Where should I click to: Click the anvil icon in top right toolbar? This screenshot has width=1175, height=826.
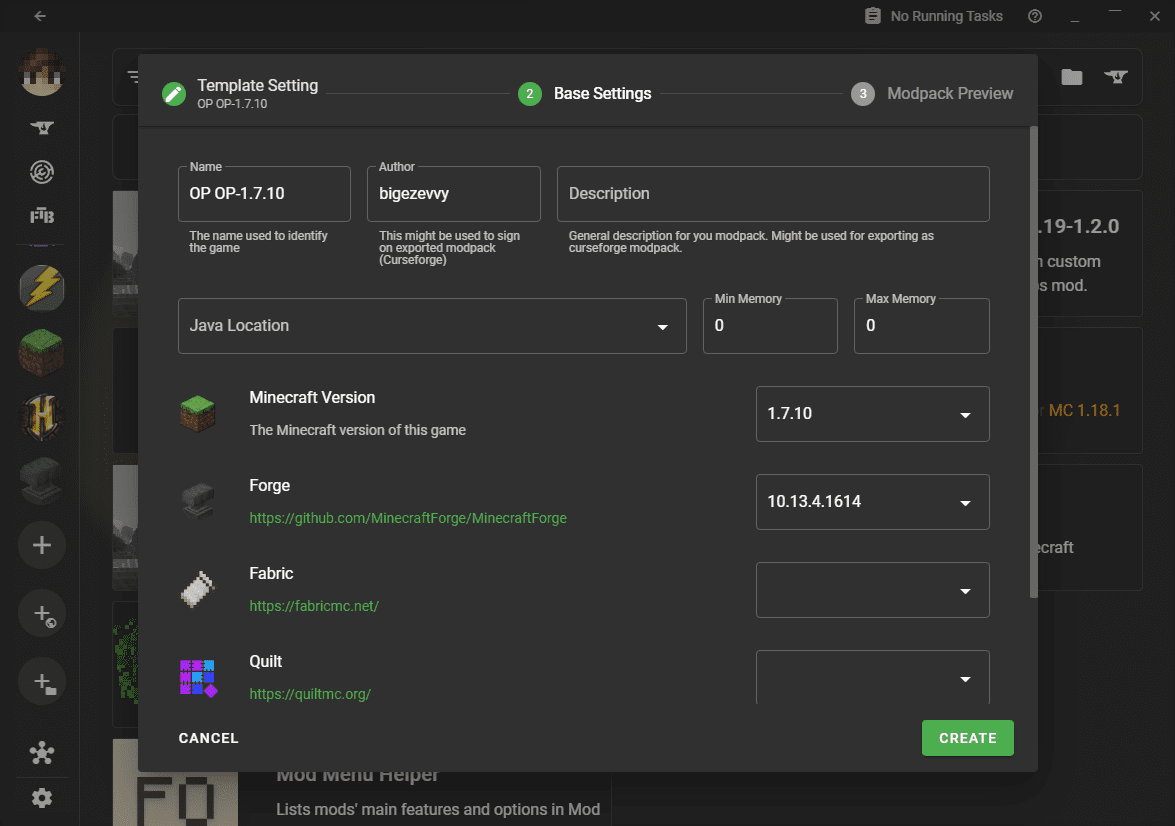[1116, 76]
